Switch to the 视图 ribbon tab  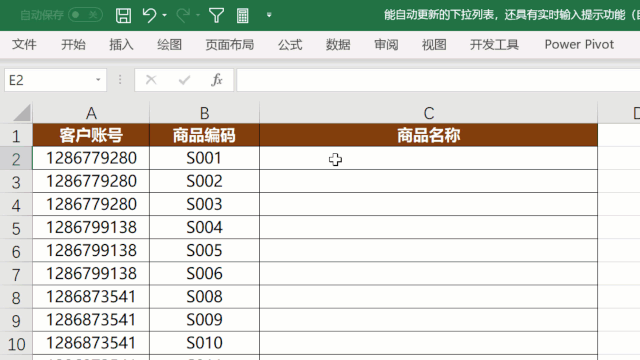[434, 44]
